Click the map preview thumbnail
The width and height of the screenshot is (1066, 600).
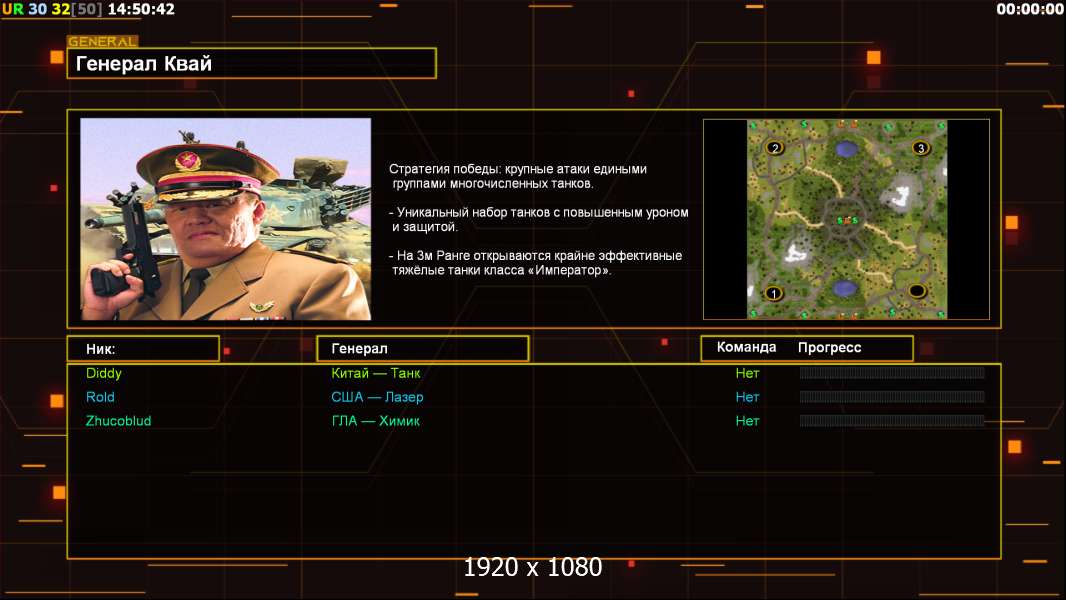(x=846, y=219)
